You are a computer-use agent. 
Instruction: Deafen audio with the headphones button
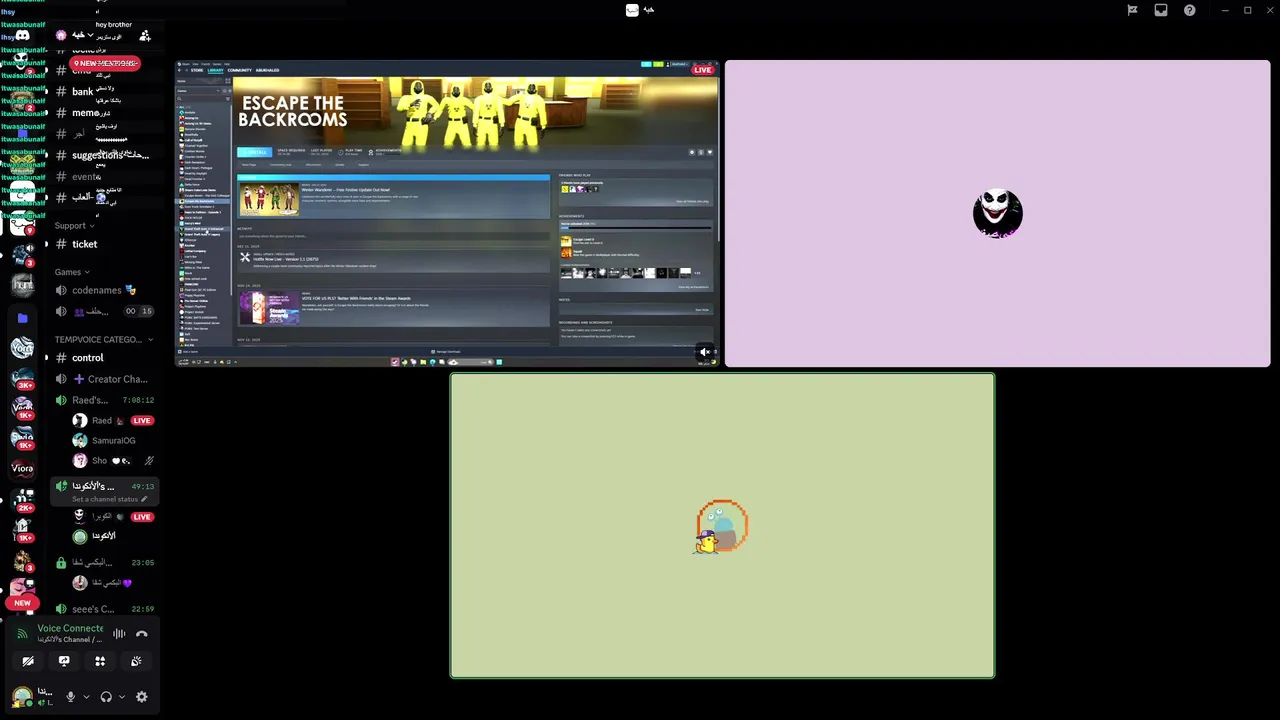point(106,697)
